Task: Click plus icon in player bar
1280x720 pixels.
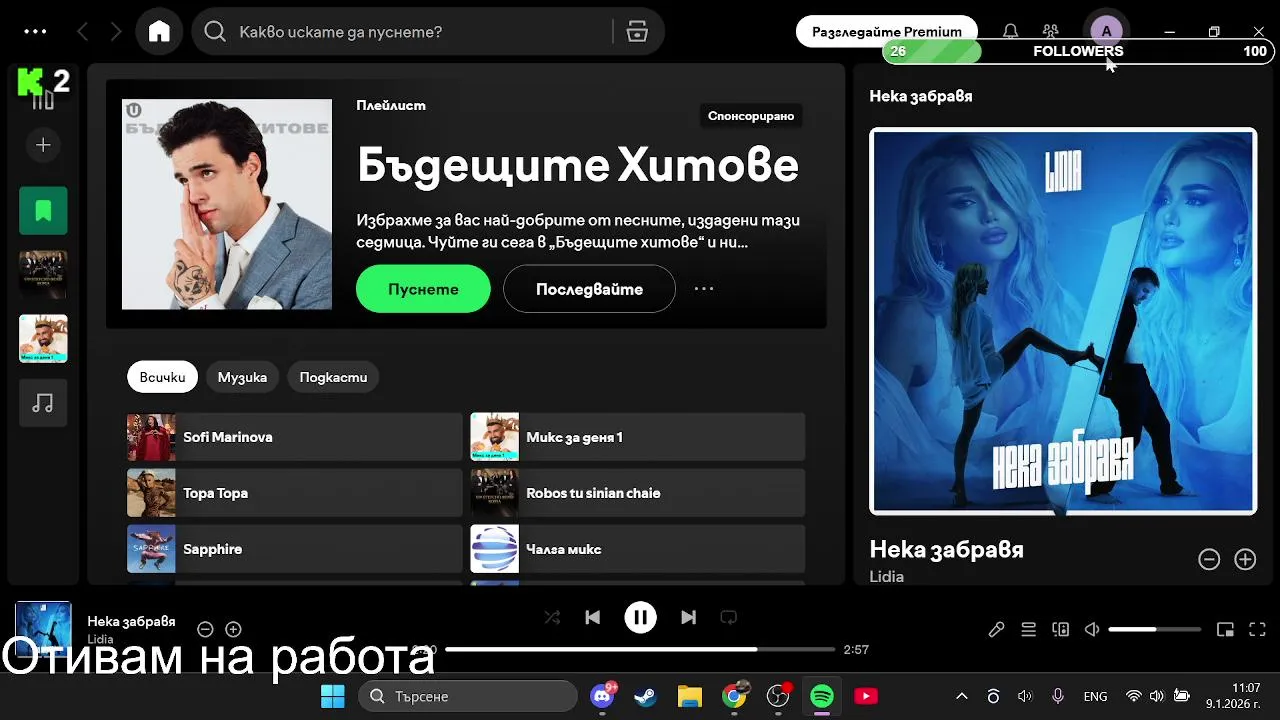Action: pos(233,629)
